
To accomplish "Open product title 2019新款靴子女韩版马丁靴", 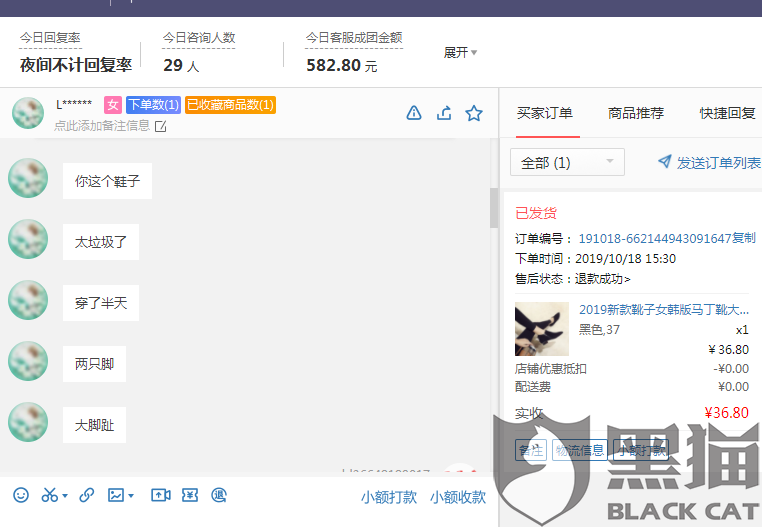I will point(663,310).
